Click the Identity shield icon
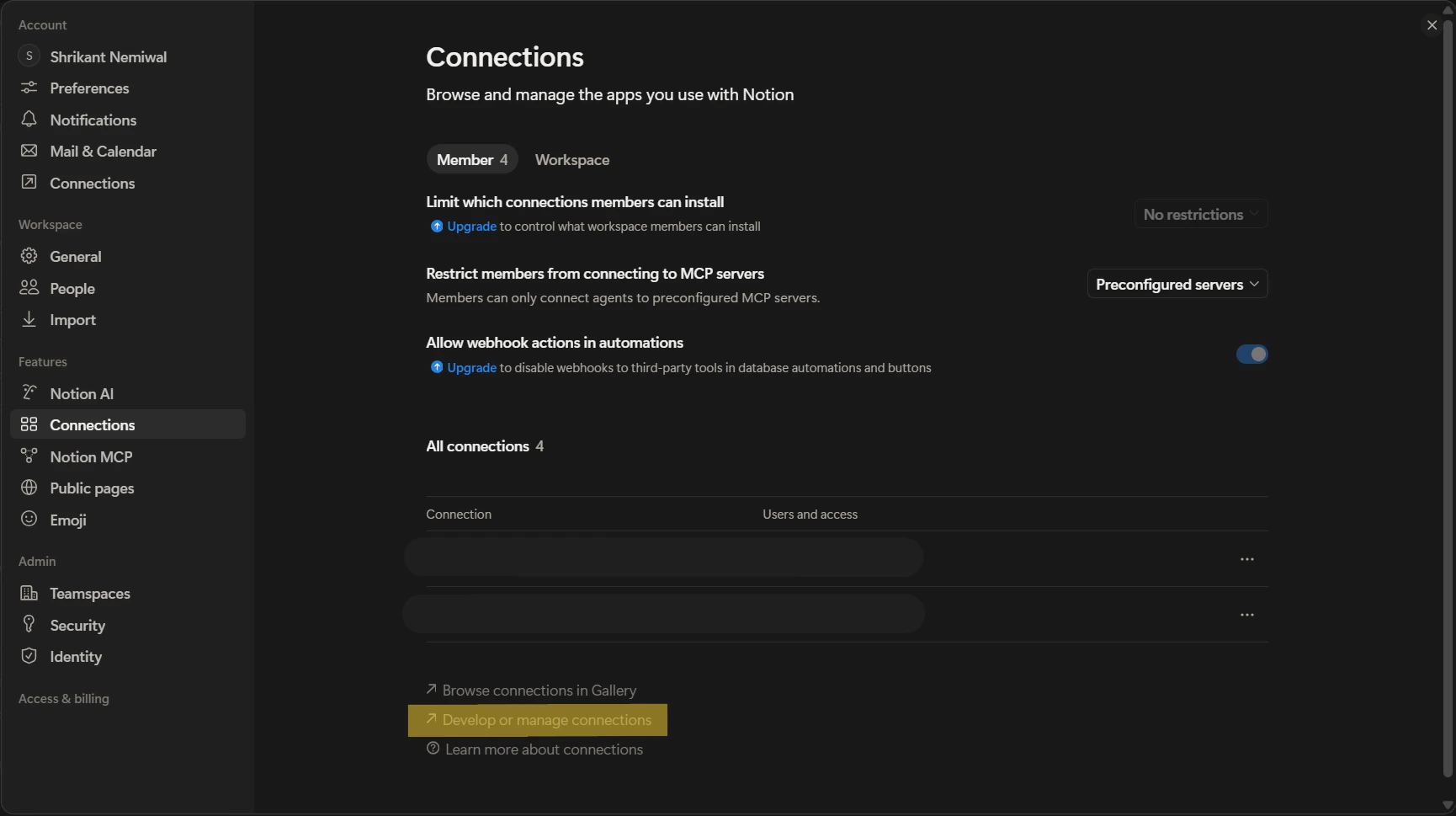 (x=29, y=656)
